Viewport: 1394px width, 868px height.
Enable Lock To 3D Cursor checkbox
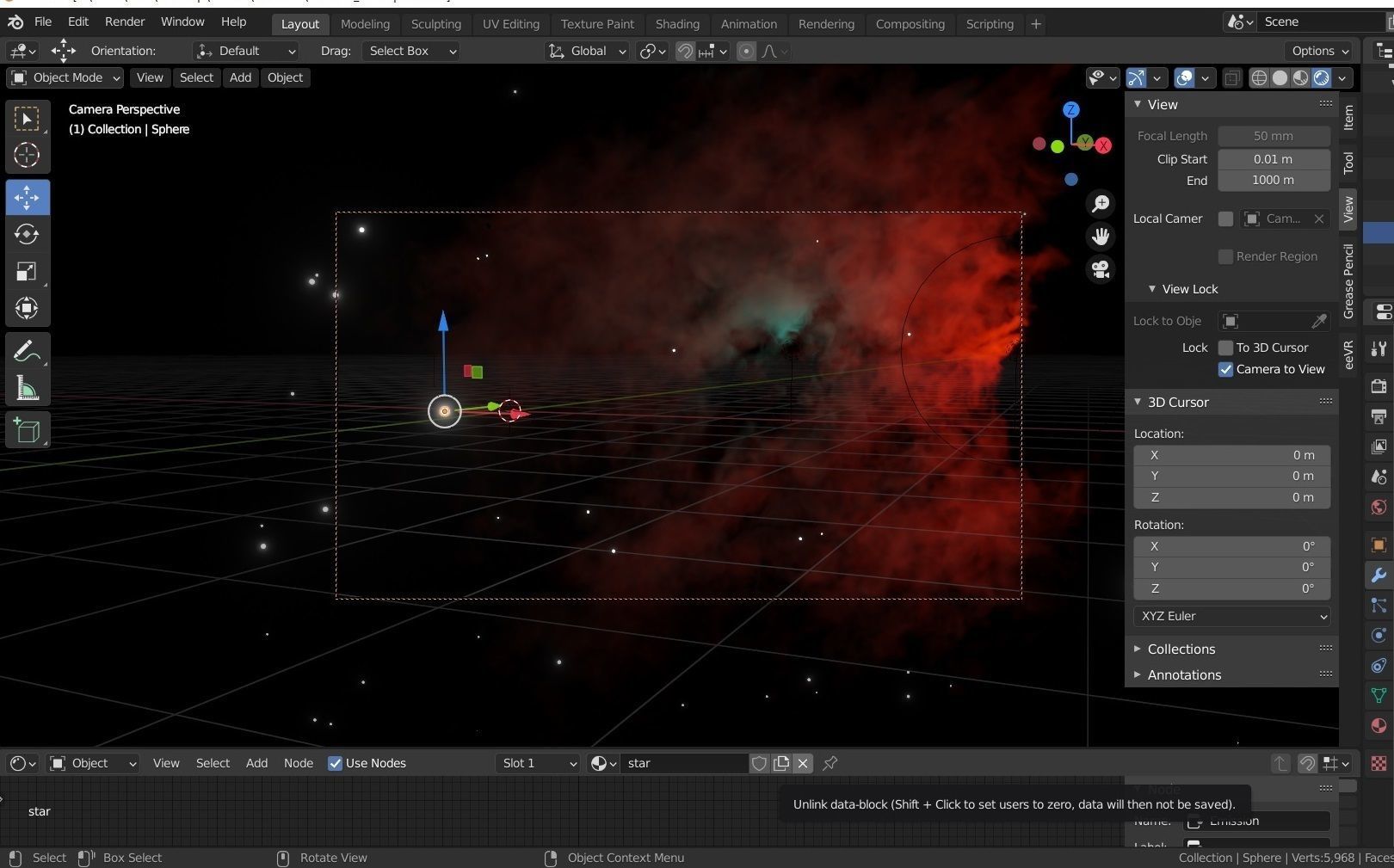tap(1225, 348)
